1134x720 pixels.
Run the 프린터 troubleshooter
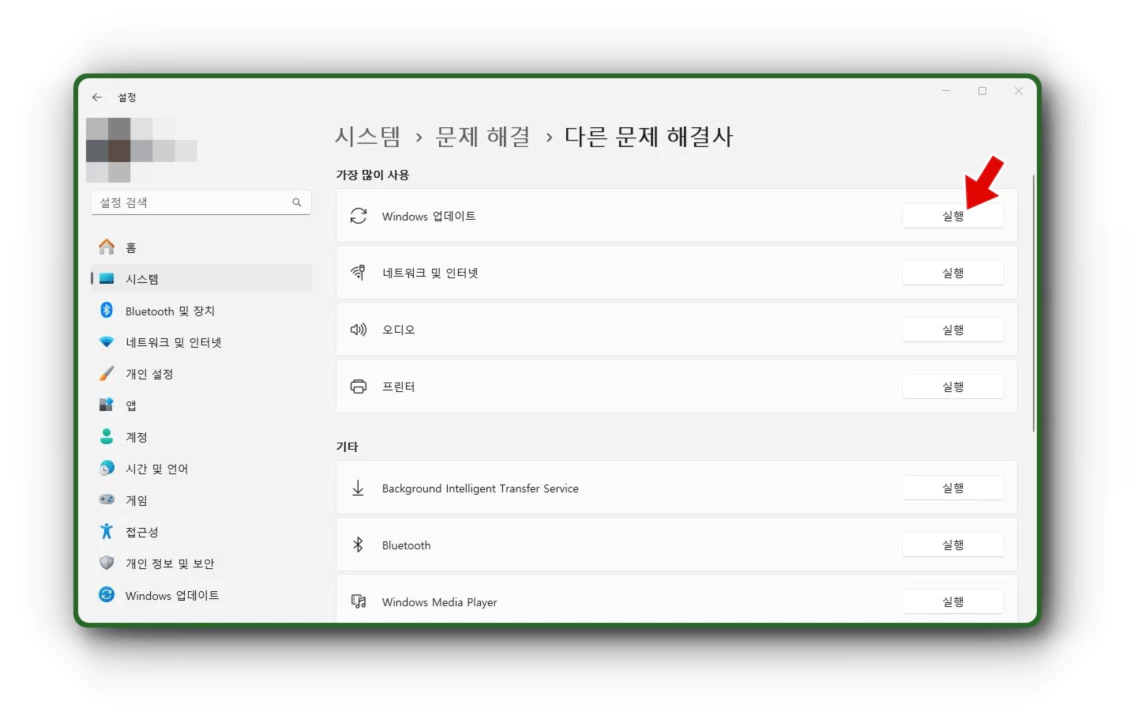click(x=952, y=387)
